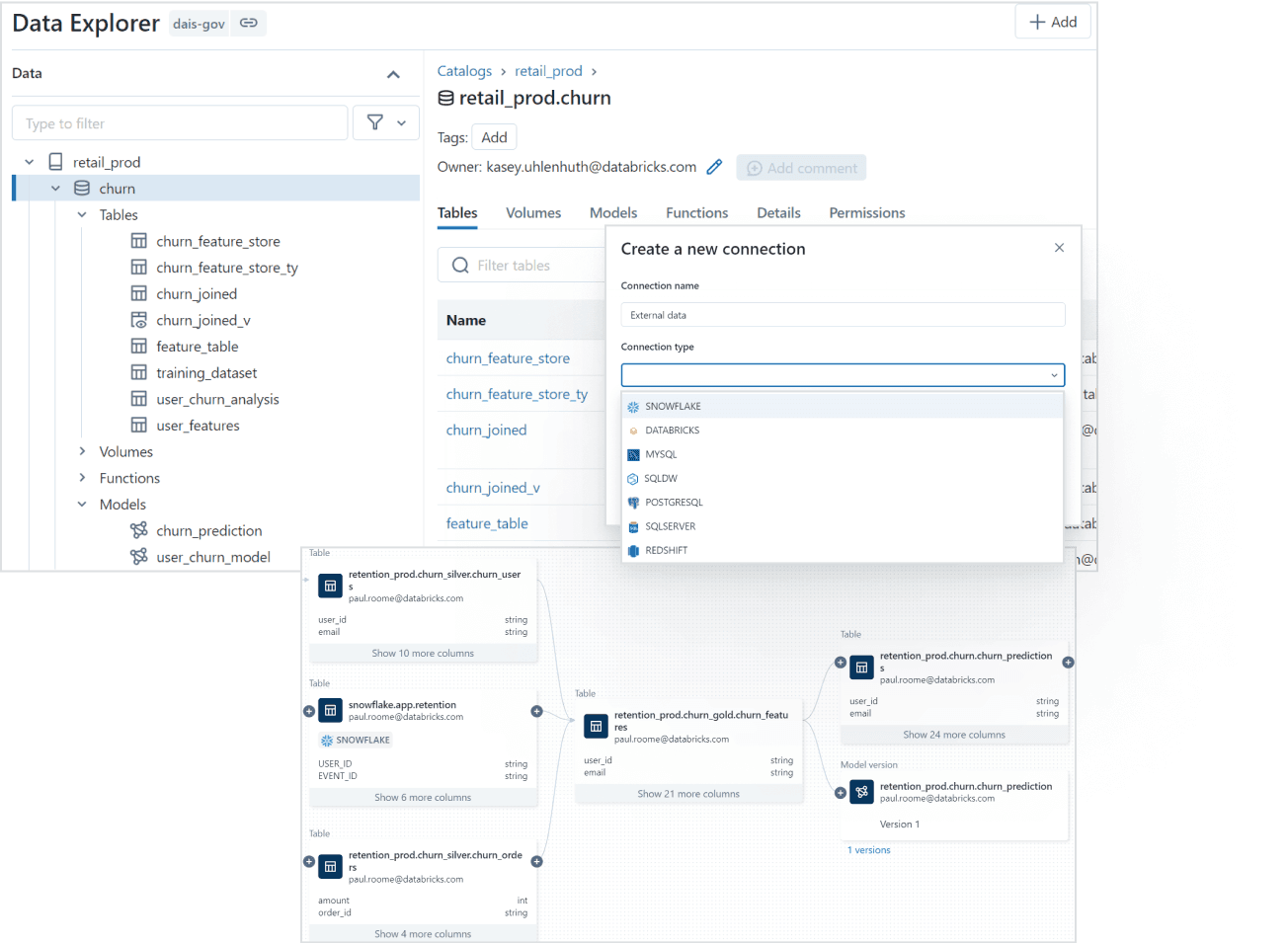
Task: Open the 1 versions link
Action: click(x=869, y=850)
